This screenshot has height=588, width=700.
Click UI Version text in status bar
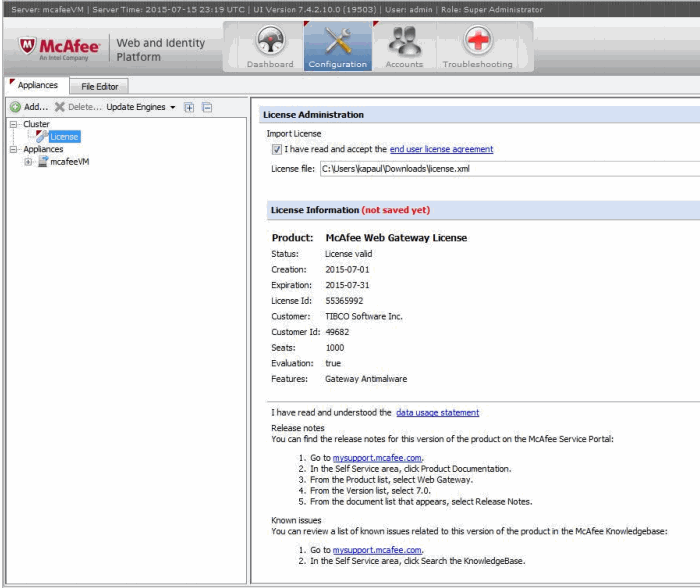pyautogui.click(x=315, y=9)
